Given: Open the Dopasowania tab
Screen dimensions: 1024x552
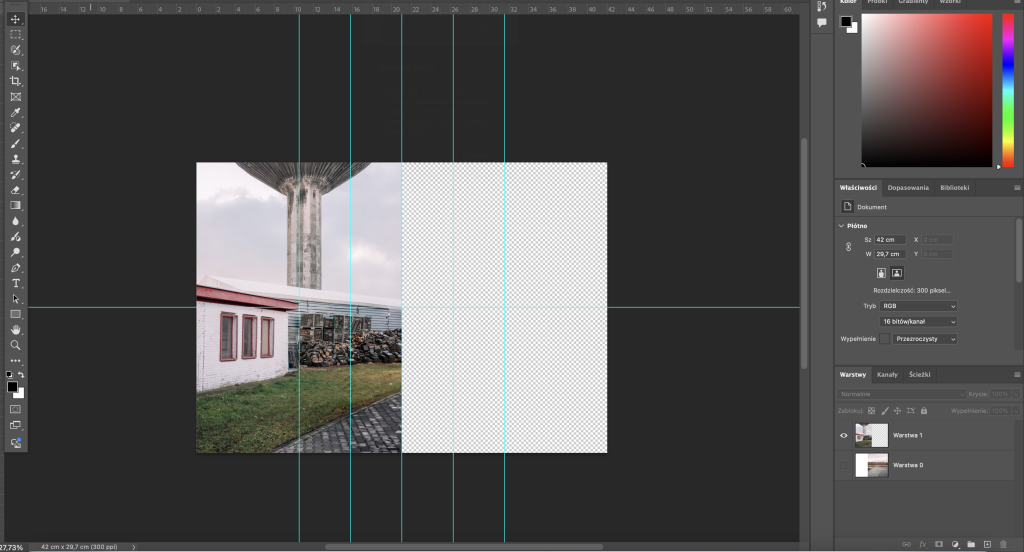Looking at the screenshot, I should coord(908,187).
